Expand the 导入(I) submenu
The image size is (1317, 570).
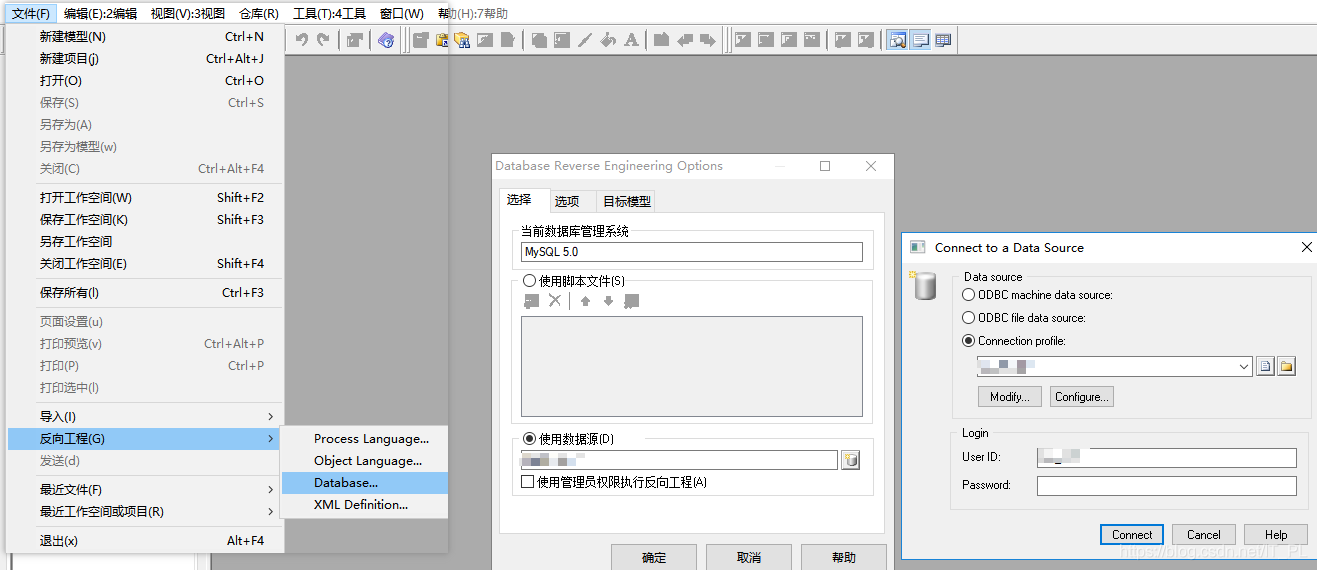pos(146,416)
